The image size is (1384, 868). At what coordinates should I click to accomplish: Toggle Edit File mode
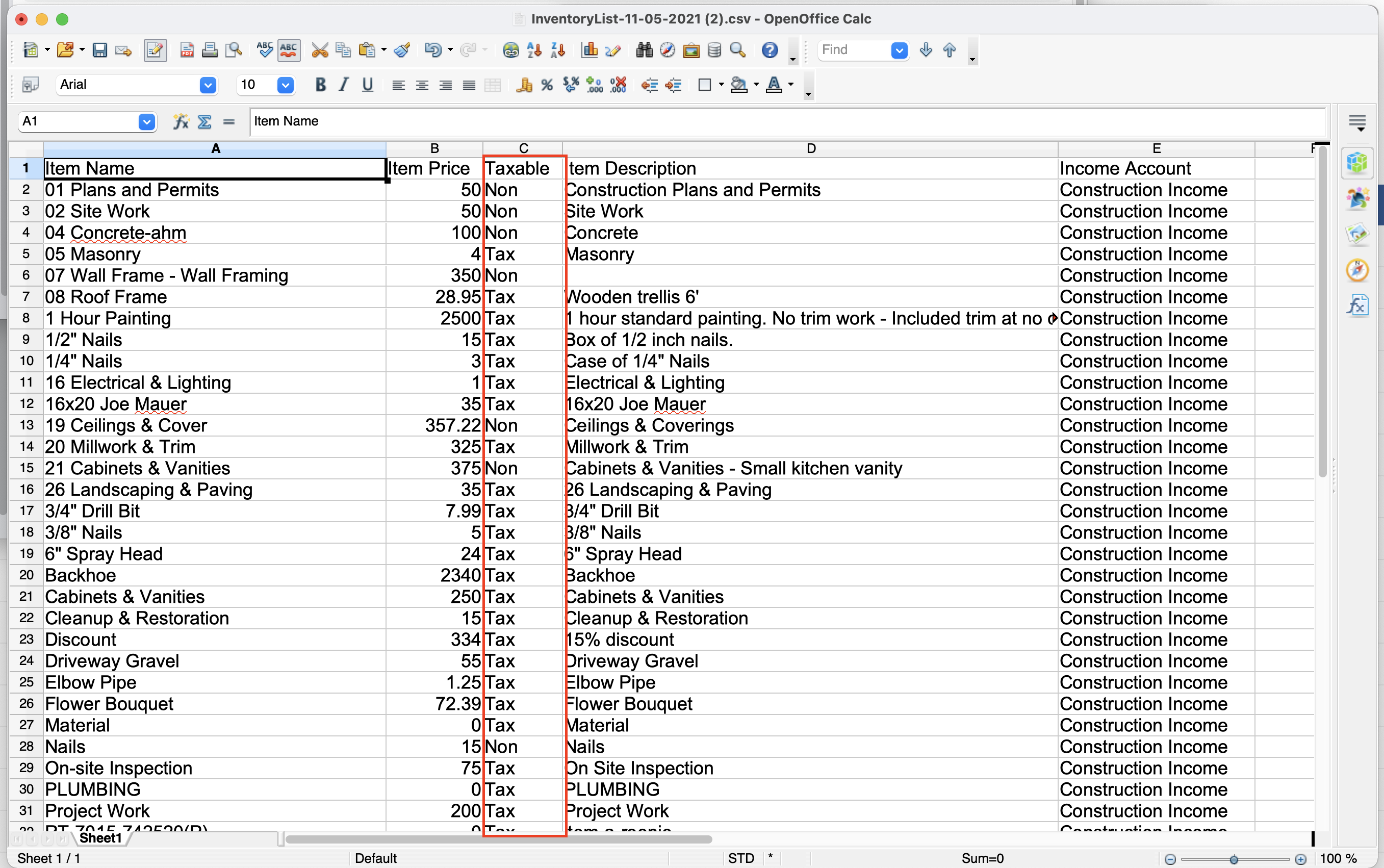point(155,50)
